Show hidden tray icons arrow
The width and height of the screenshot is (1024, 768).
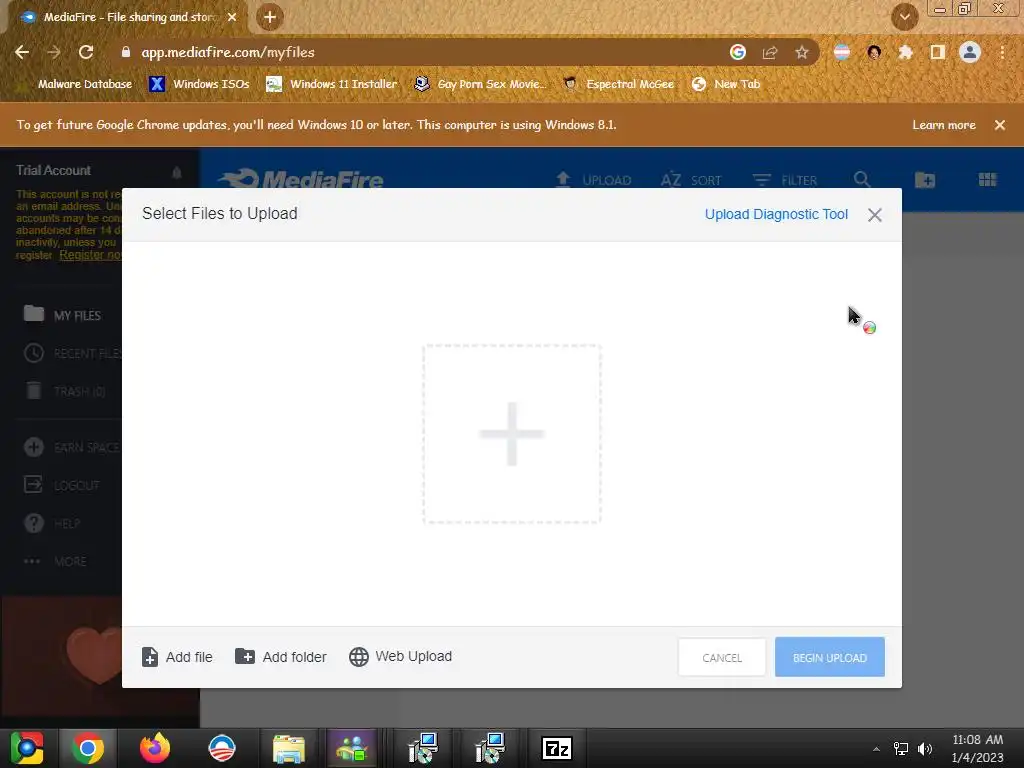pyautogui.click(x=876, y=749)
